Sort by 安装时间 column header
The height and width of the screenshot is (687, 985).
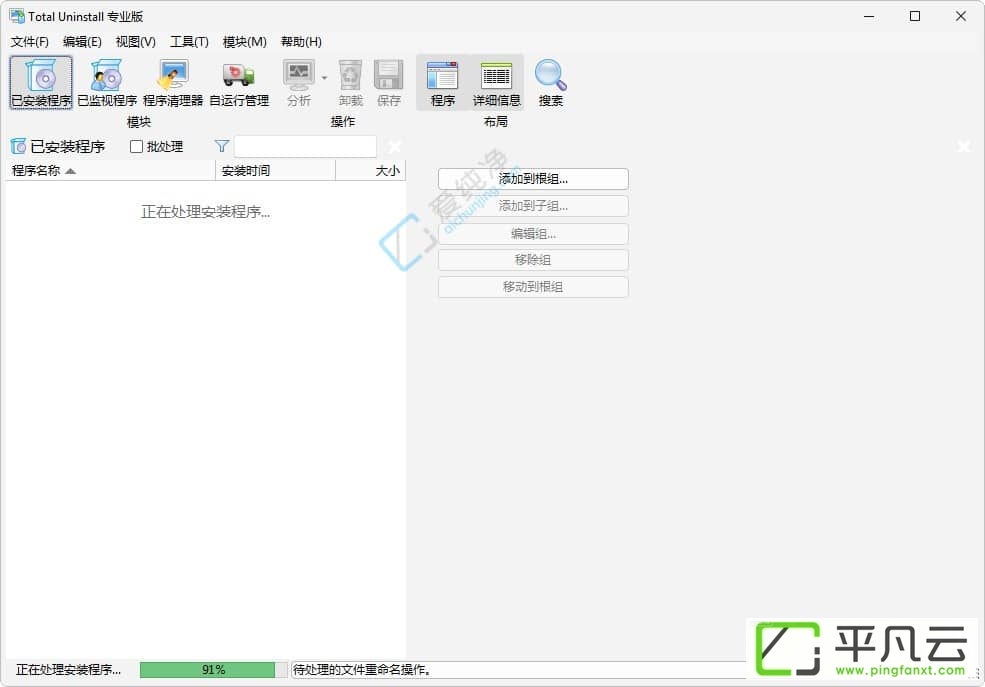[x=275, y=170]
